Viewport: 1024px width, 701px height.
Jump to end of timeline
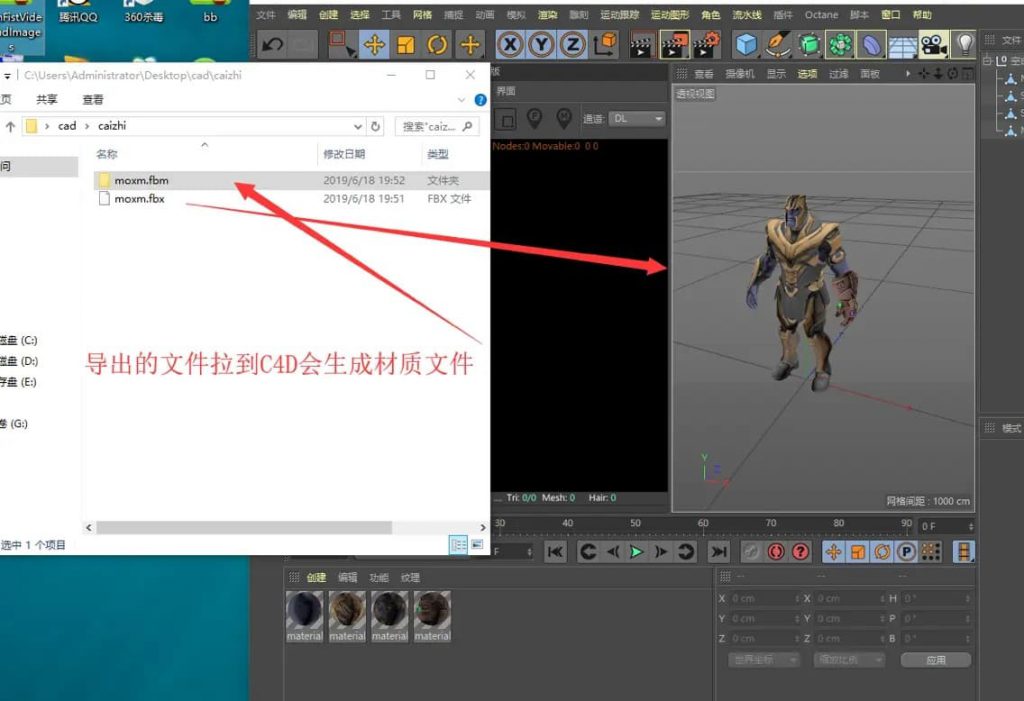tap(718, 552)
